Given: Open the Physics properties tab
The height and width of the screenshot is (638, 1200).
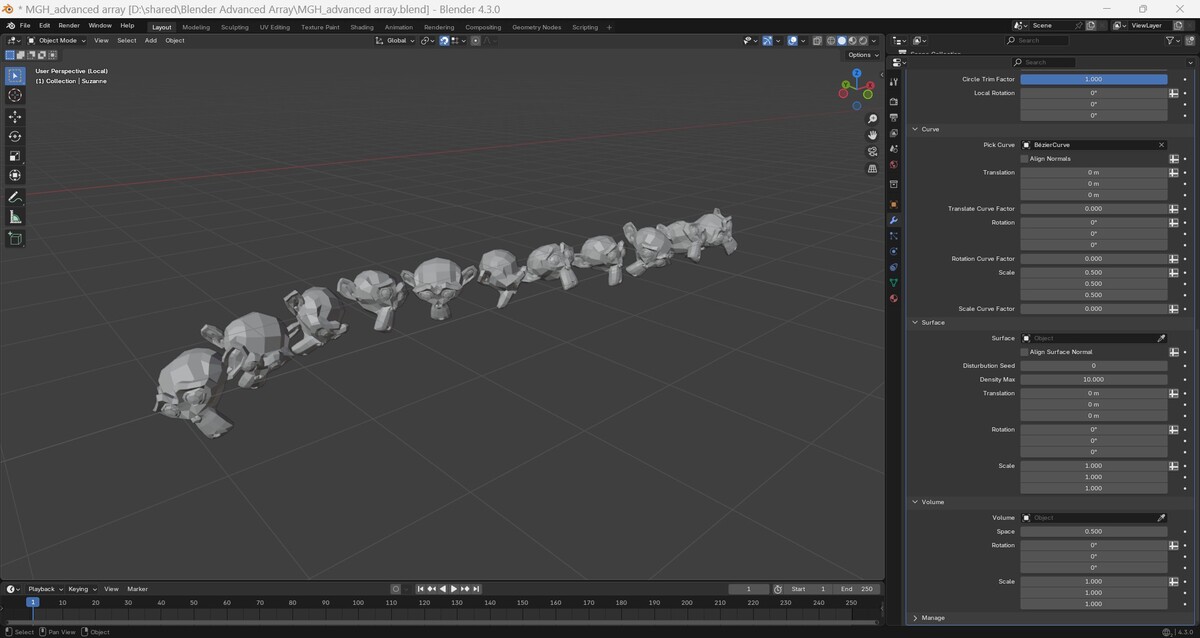Looking at the screenshot, I should tap(894, 251).
